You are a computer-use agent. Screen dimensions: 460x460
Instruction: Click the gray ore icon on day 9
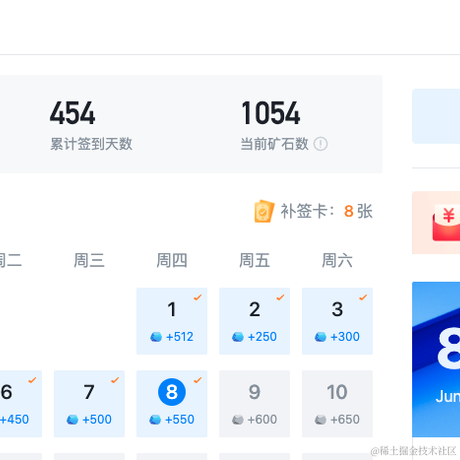click(238, 420)
